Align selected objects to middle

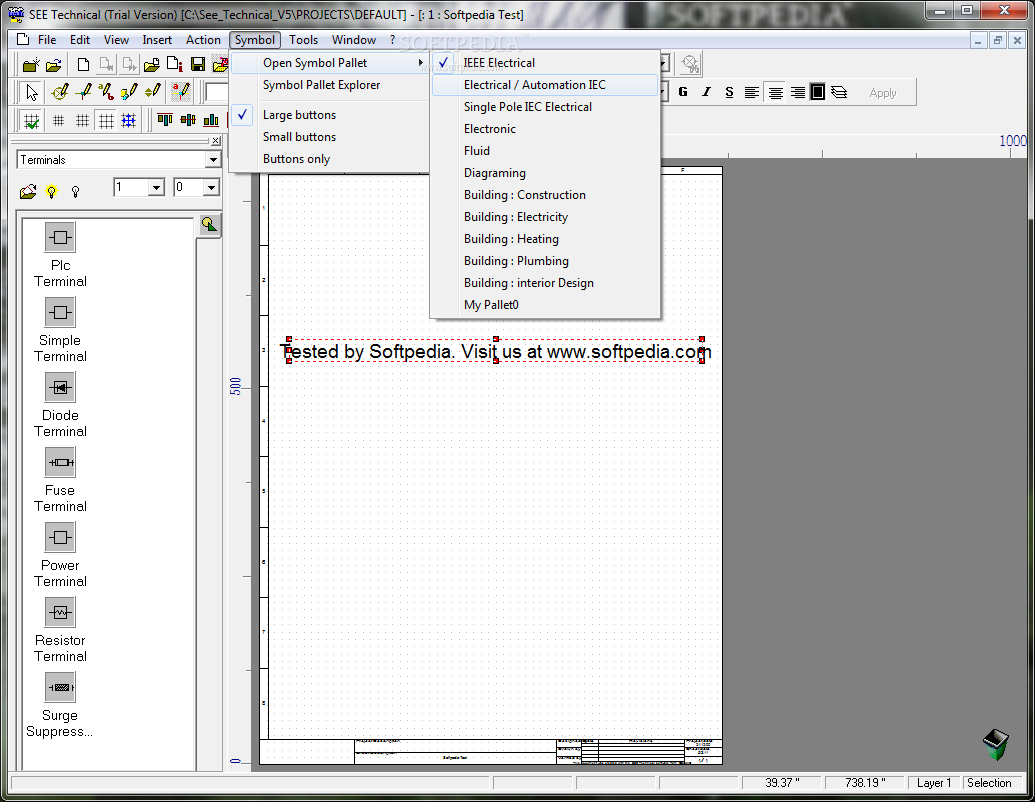point(188,120)
